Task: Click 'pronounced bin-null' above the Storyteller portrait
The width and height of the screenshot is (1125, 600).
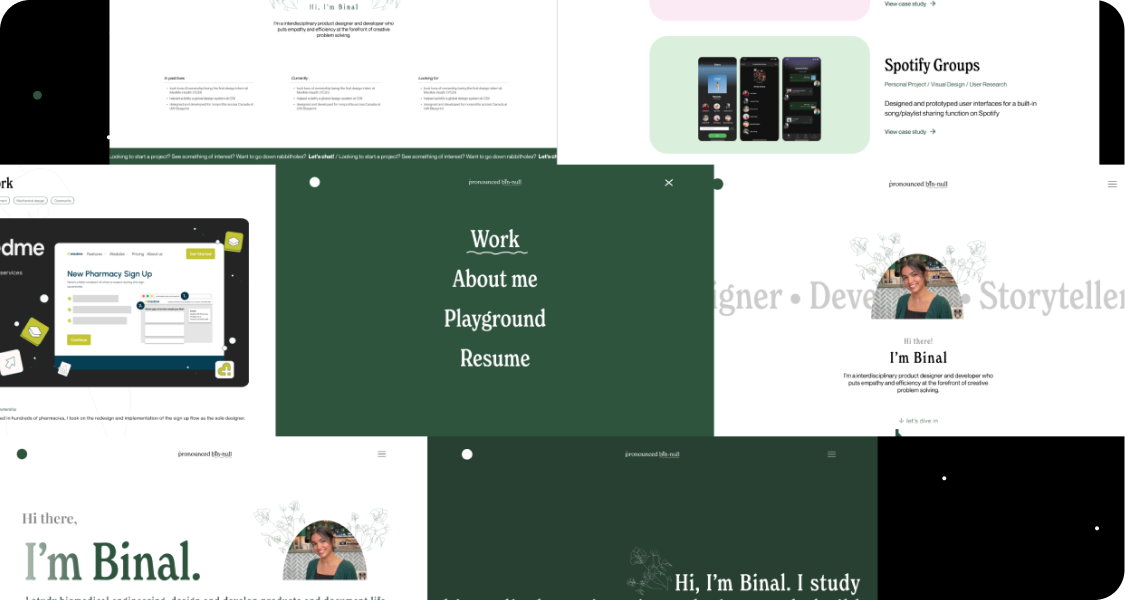Action: [x=918, y=184]
